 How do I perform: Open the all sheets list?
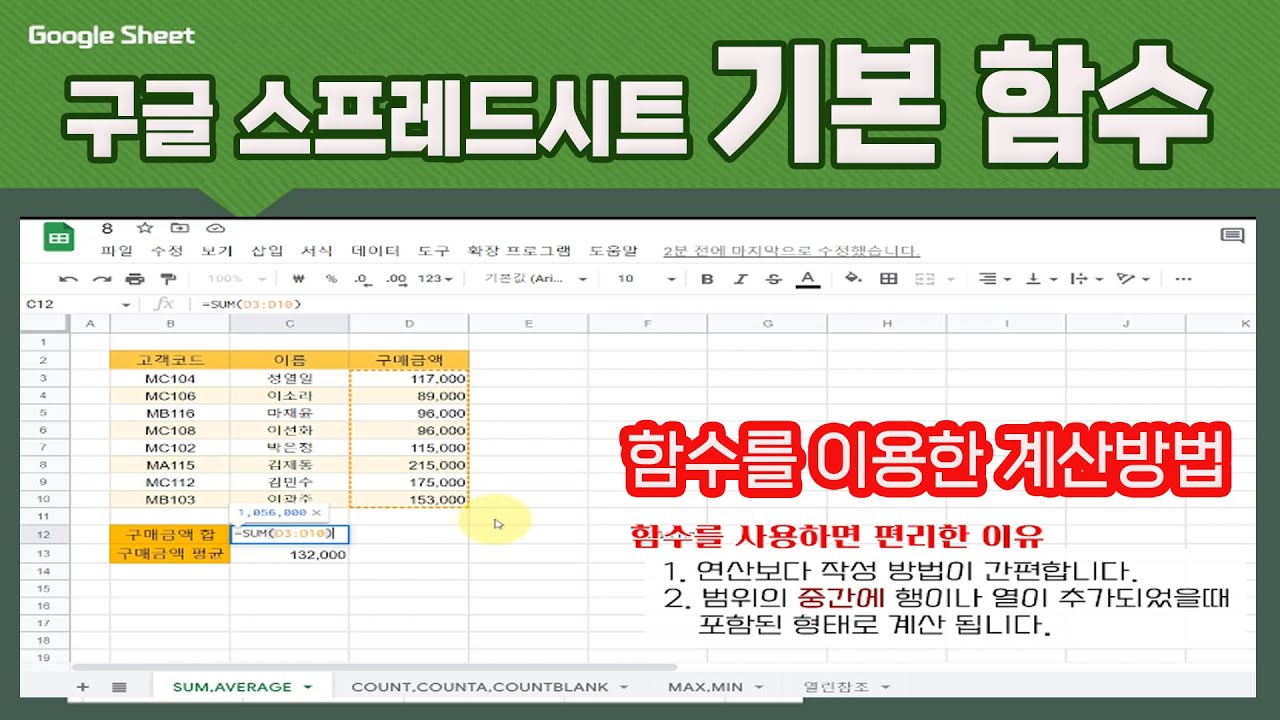[x=119, y=687]
